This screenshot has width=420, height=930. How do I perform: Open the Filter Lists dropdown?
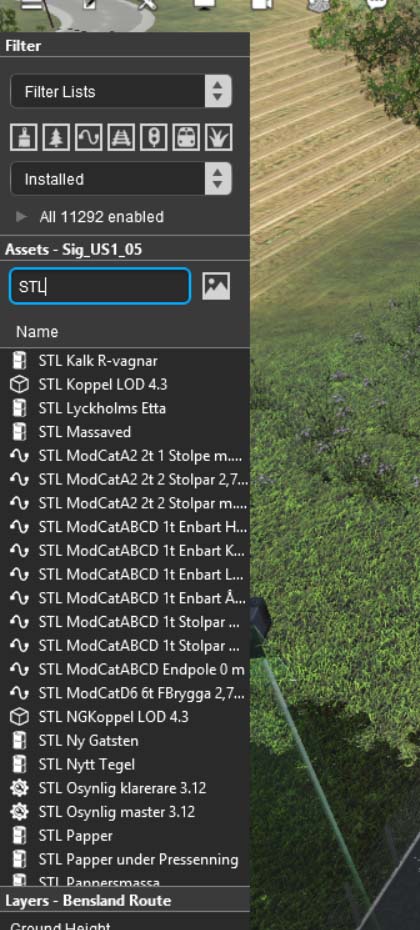[x=121, y=91]
